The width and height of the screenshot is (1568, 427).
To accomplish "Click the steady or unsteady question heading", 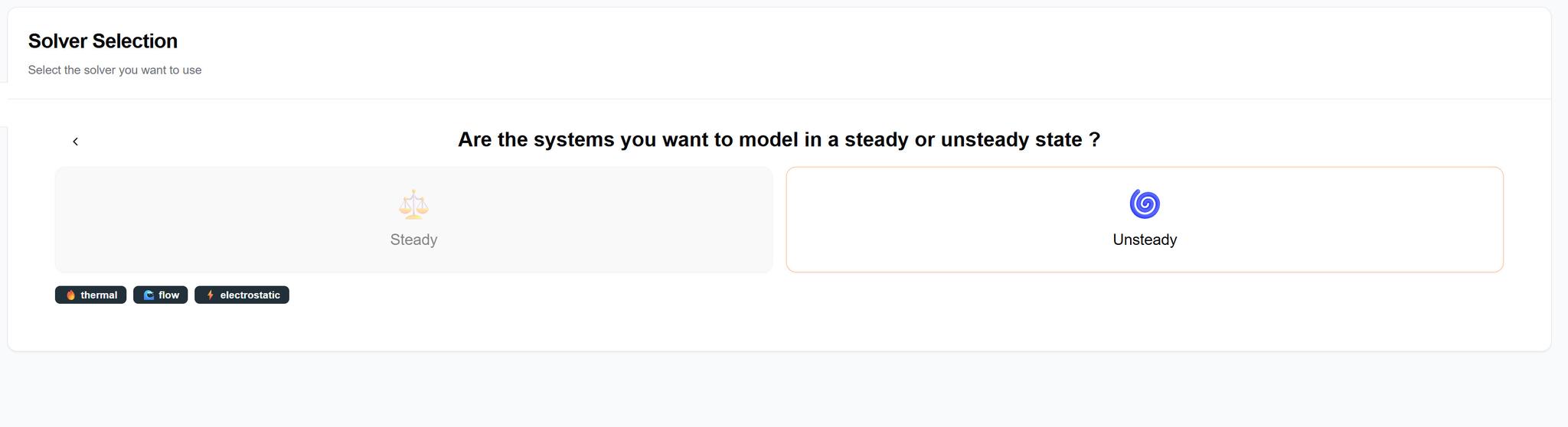I will click(779, 140).
